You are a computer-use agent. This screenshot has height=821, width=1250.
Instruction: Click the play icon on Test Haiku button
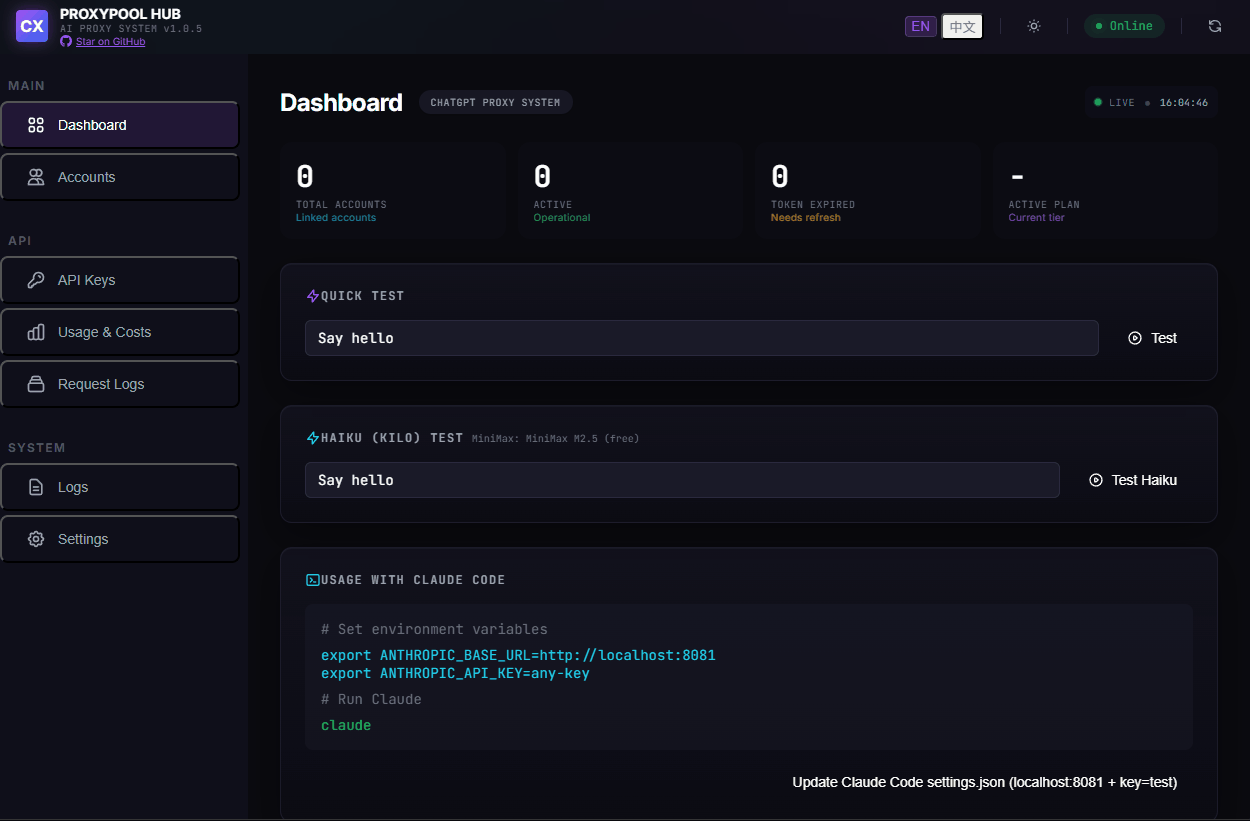pyautogui.click(x=1096, y=480)
